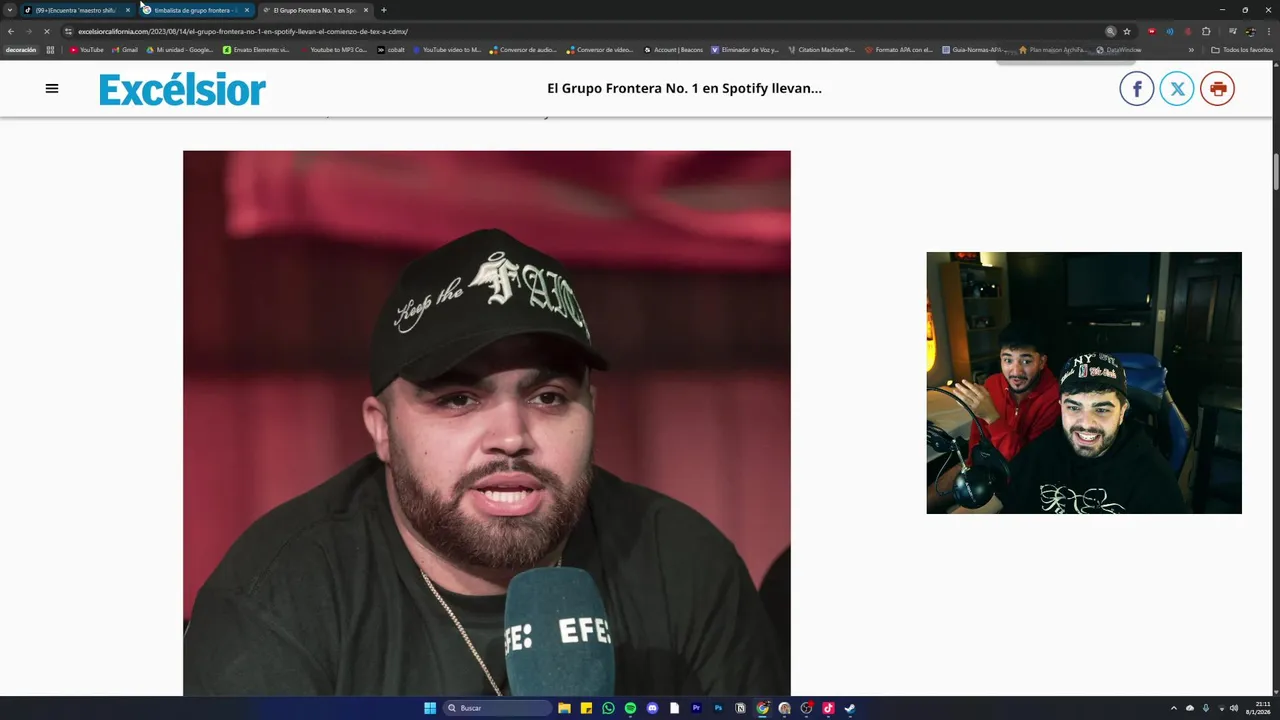Open Photoshop from the taskbar

pos(718,708)
